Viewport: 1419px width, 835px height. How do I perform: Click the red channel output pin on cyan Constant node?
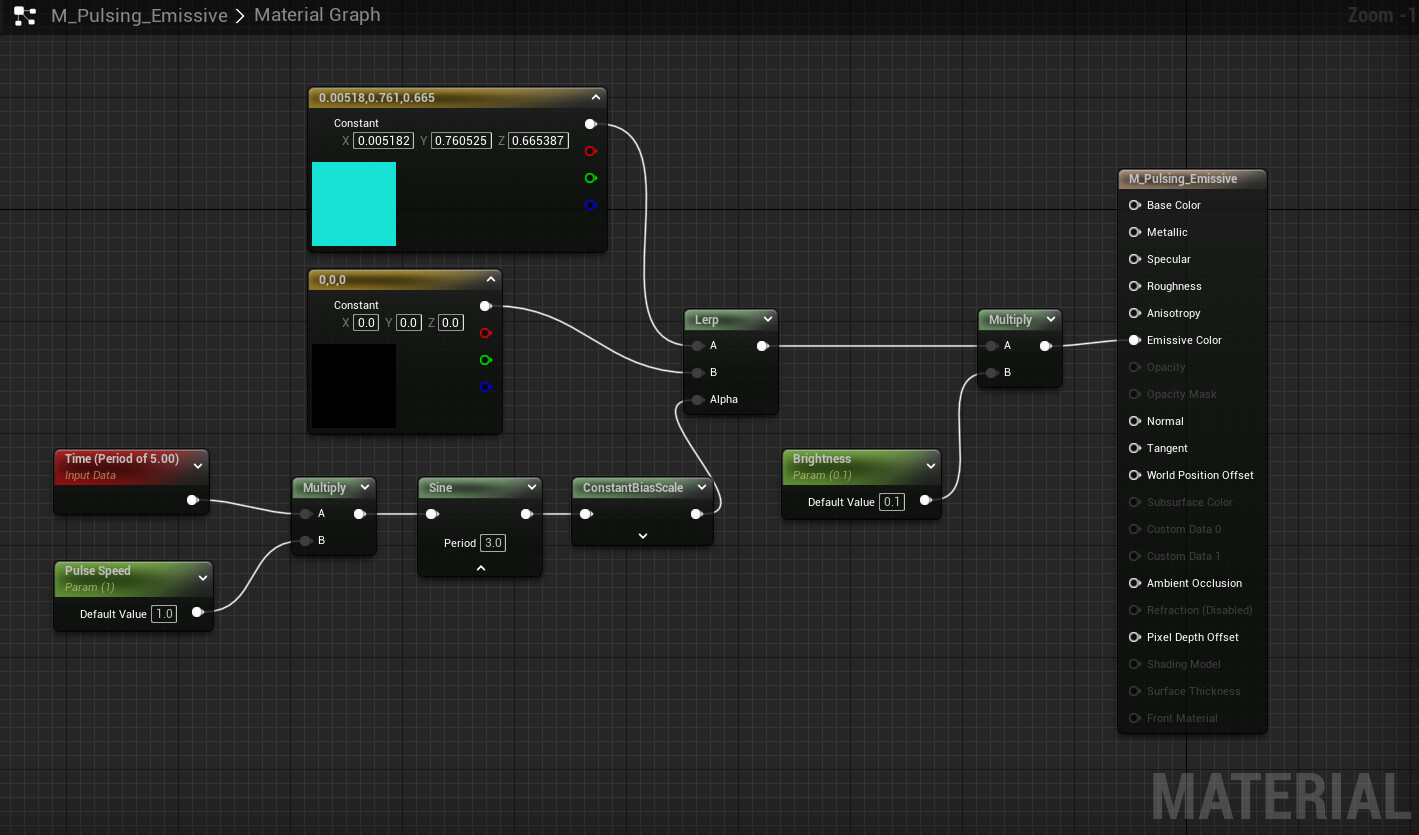(590, 151)
